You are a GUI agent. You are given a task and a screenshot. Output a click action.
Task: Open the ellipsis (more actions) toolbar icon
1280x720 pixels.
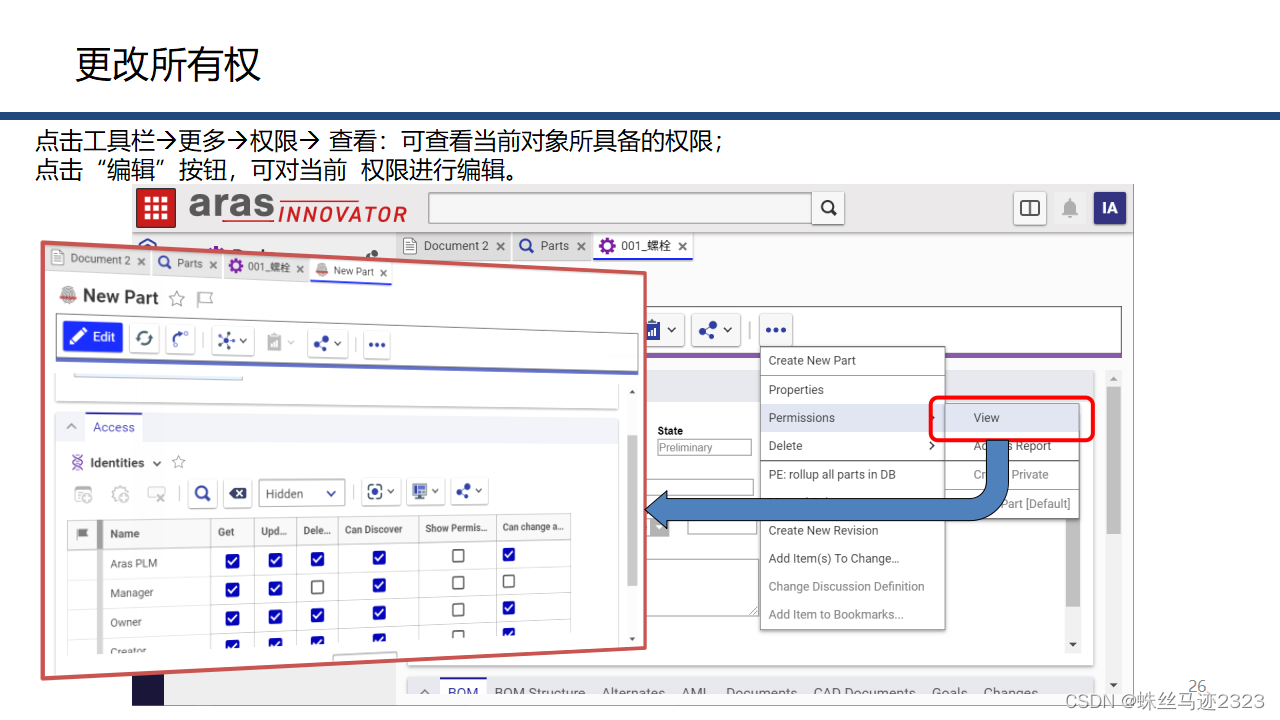pos(776,329)
